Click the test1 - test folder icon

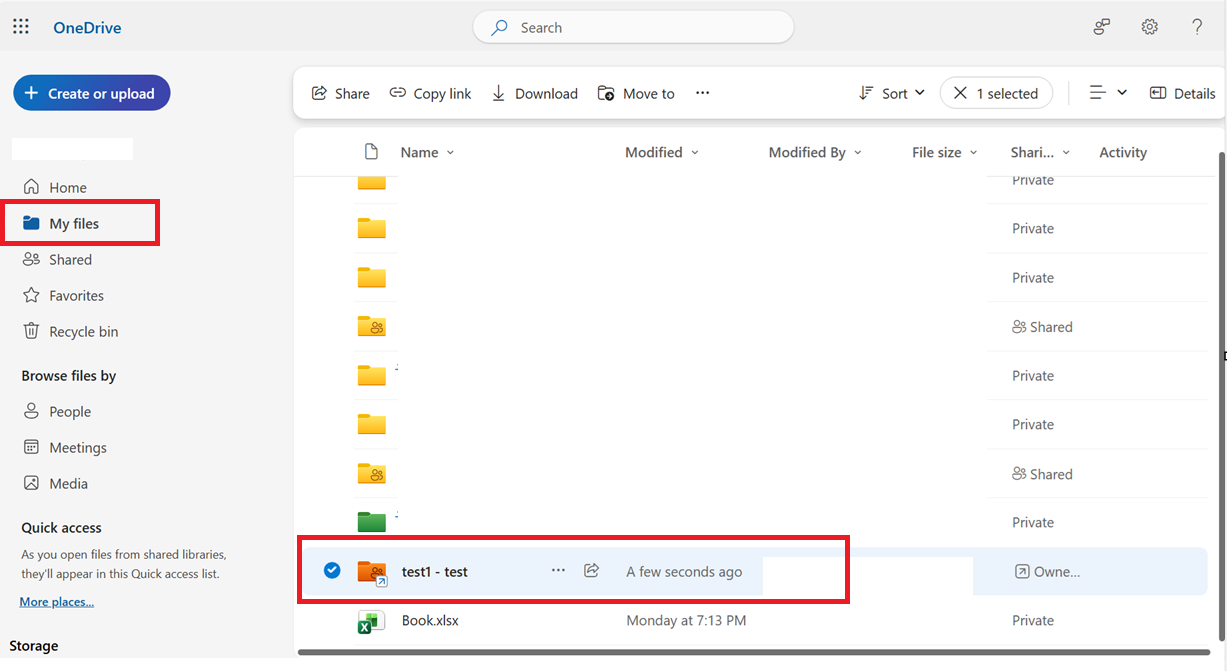tap(372, 573)
